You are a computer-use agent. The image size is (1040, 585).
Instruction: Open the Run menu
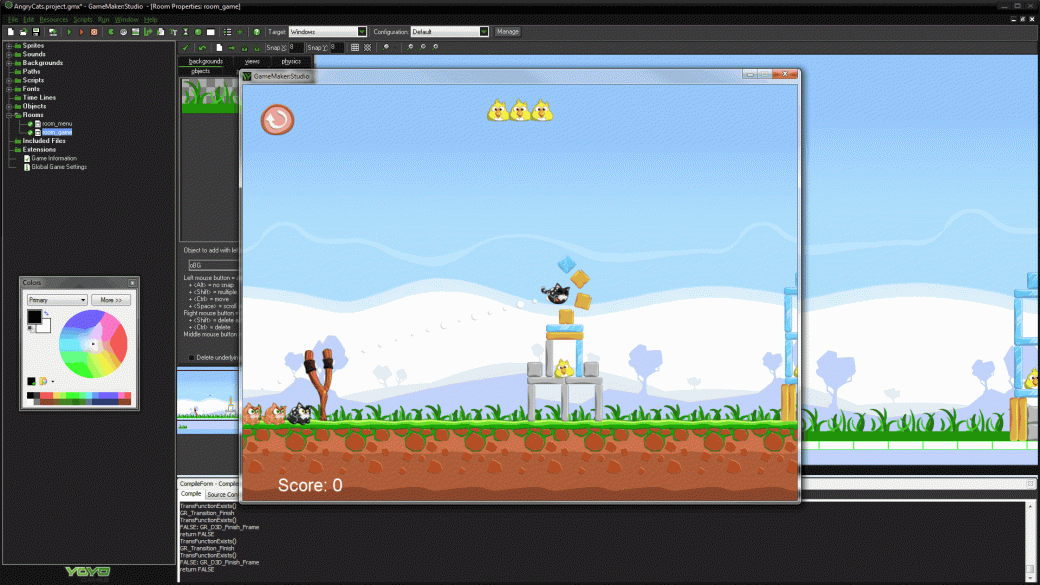[x=103, y=20]
